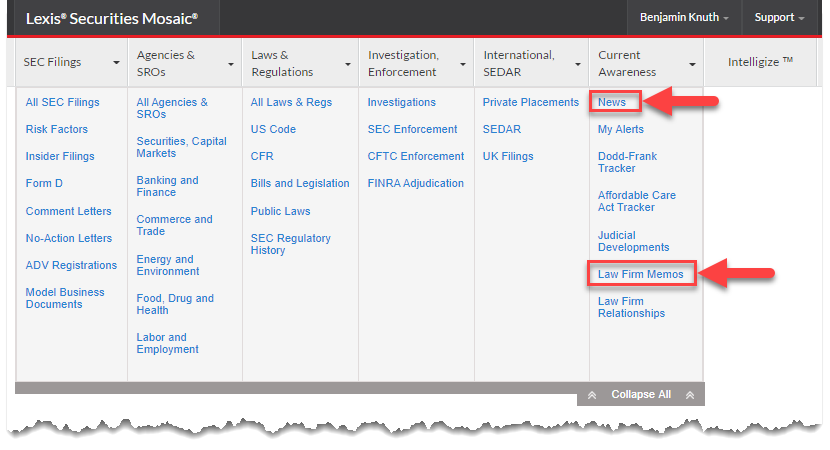Viewport: 830px width, 450px height.
Task: Click the News link
Action: (x=612, y=102)
